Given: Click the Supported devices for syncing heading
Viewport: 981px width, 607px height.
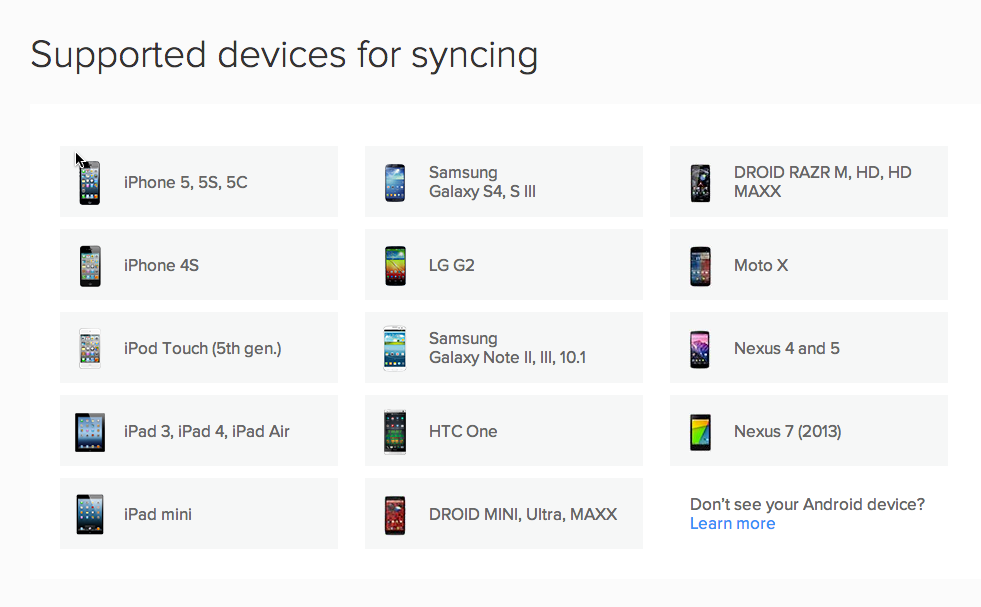Looking at the screenshot, I should [x=284, y=54].
